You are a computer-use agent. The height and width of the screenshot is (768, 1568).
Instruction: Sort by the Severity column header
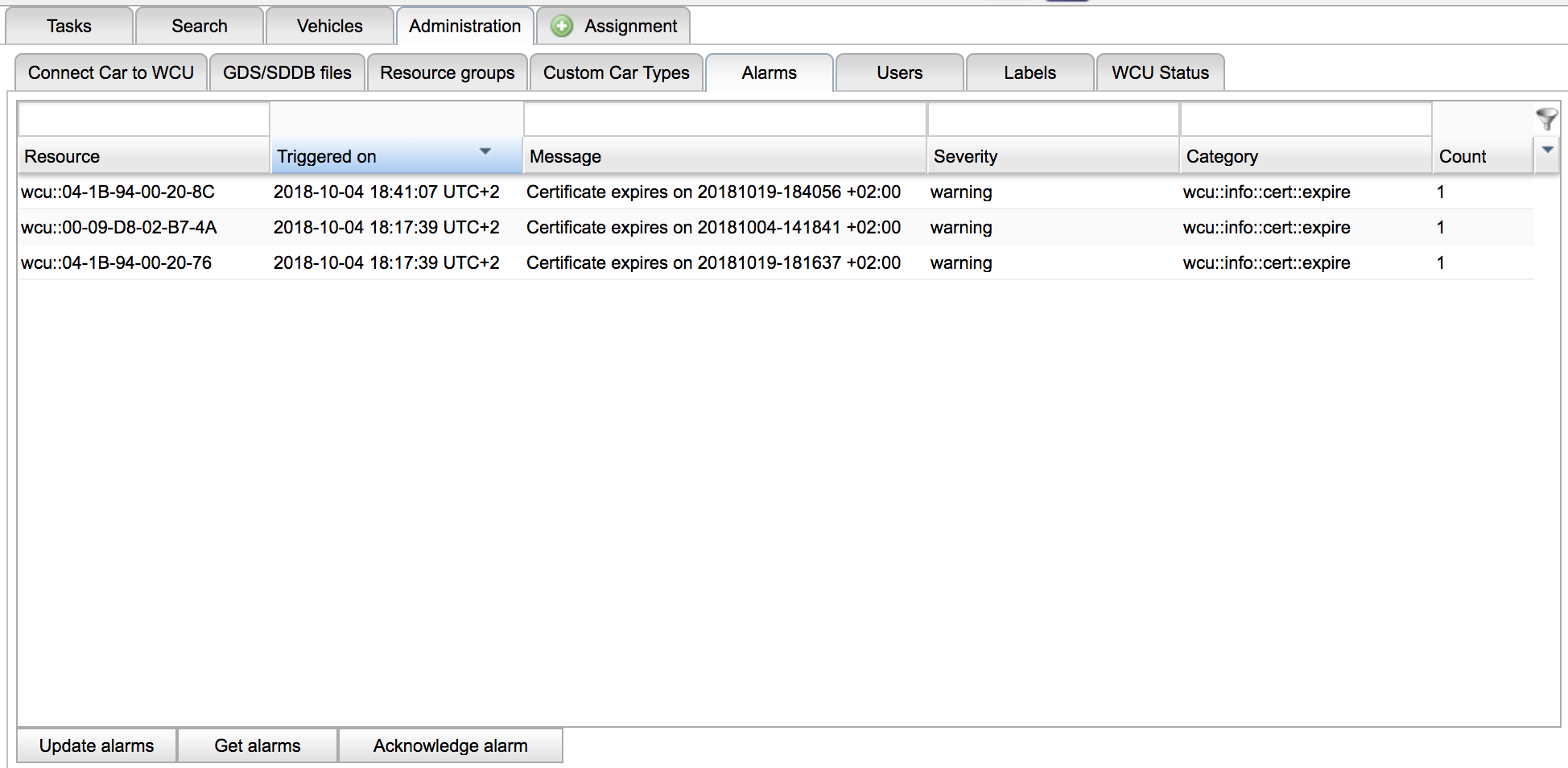click(965, 157)
